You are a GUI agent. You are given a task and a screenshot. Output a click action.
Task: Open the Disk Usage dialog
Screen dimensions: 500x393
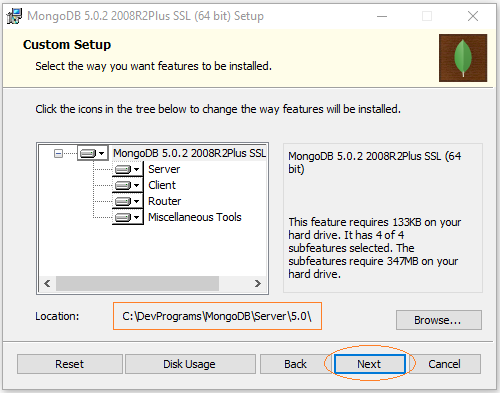(190, 364)
